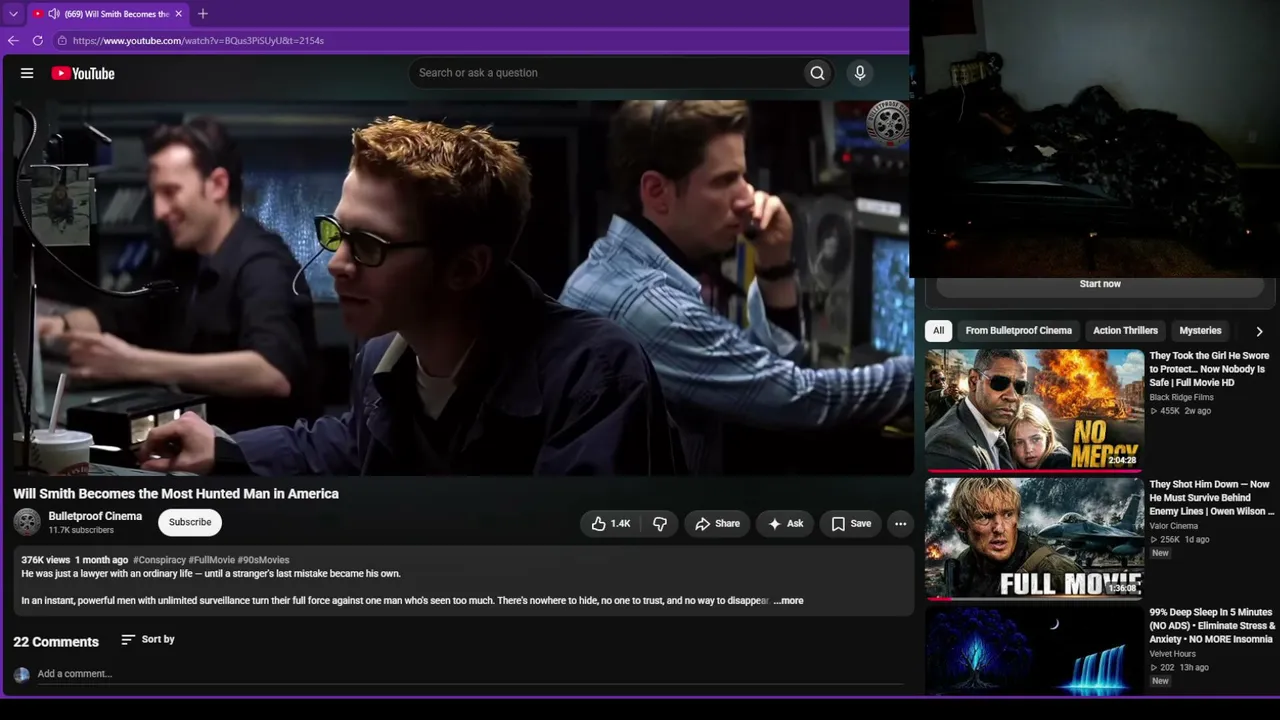This screenshot has height=720, width=1280.
Task: Like the video with thumbs up
Action: click(610, 524)
